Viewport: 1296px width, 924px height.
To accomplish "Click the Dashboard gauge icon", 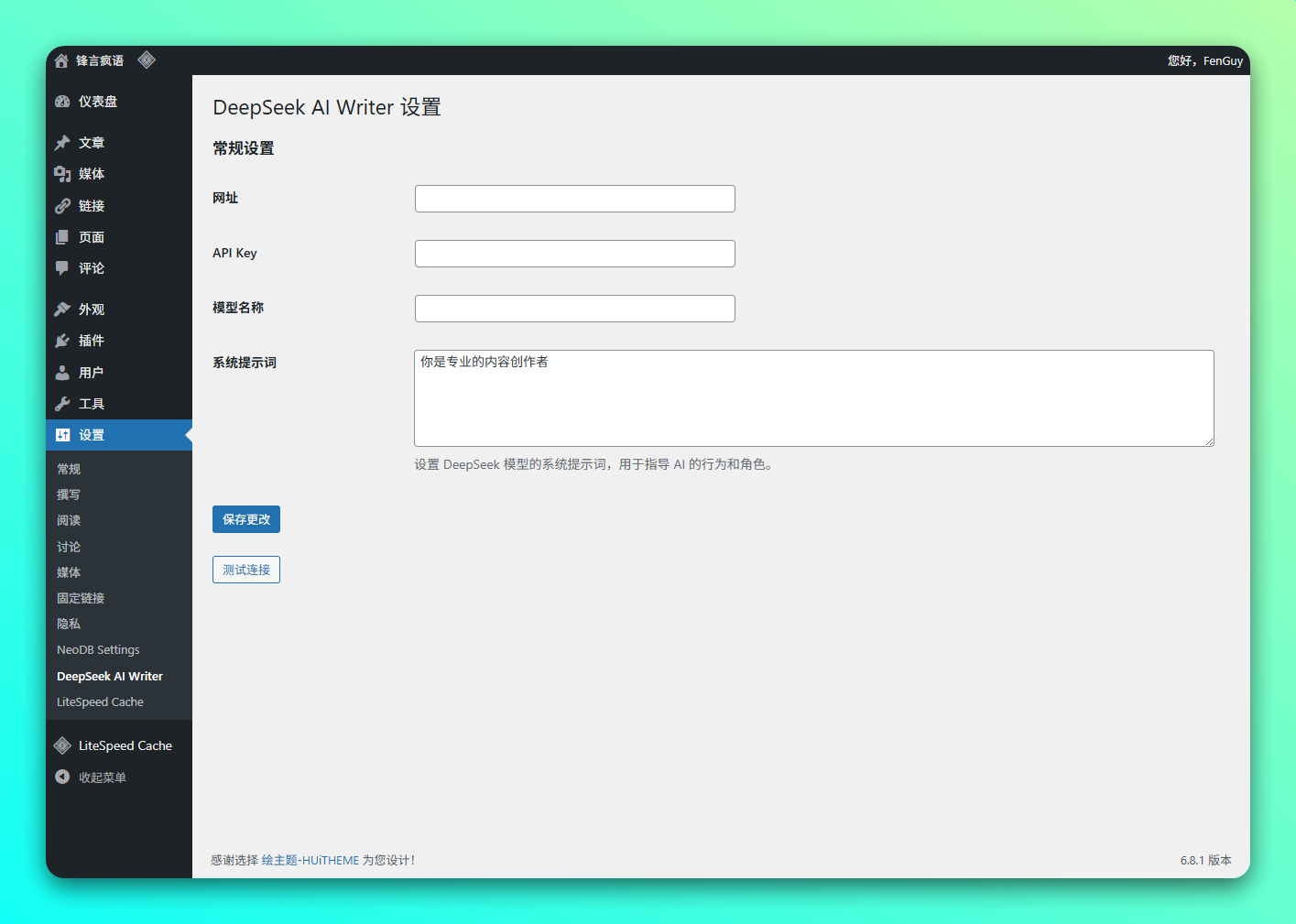I will pyautogui.click(x=62, y=102).
